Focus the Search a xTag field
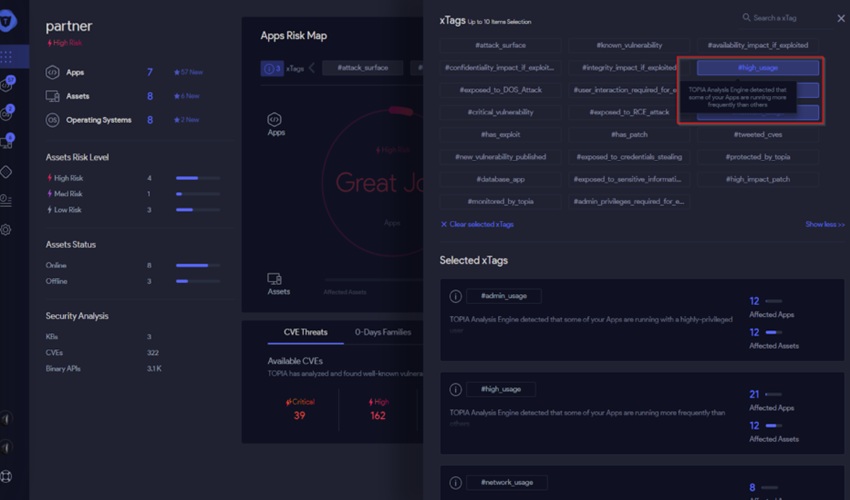 786,18
